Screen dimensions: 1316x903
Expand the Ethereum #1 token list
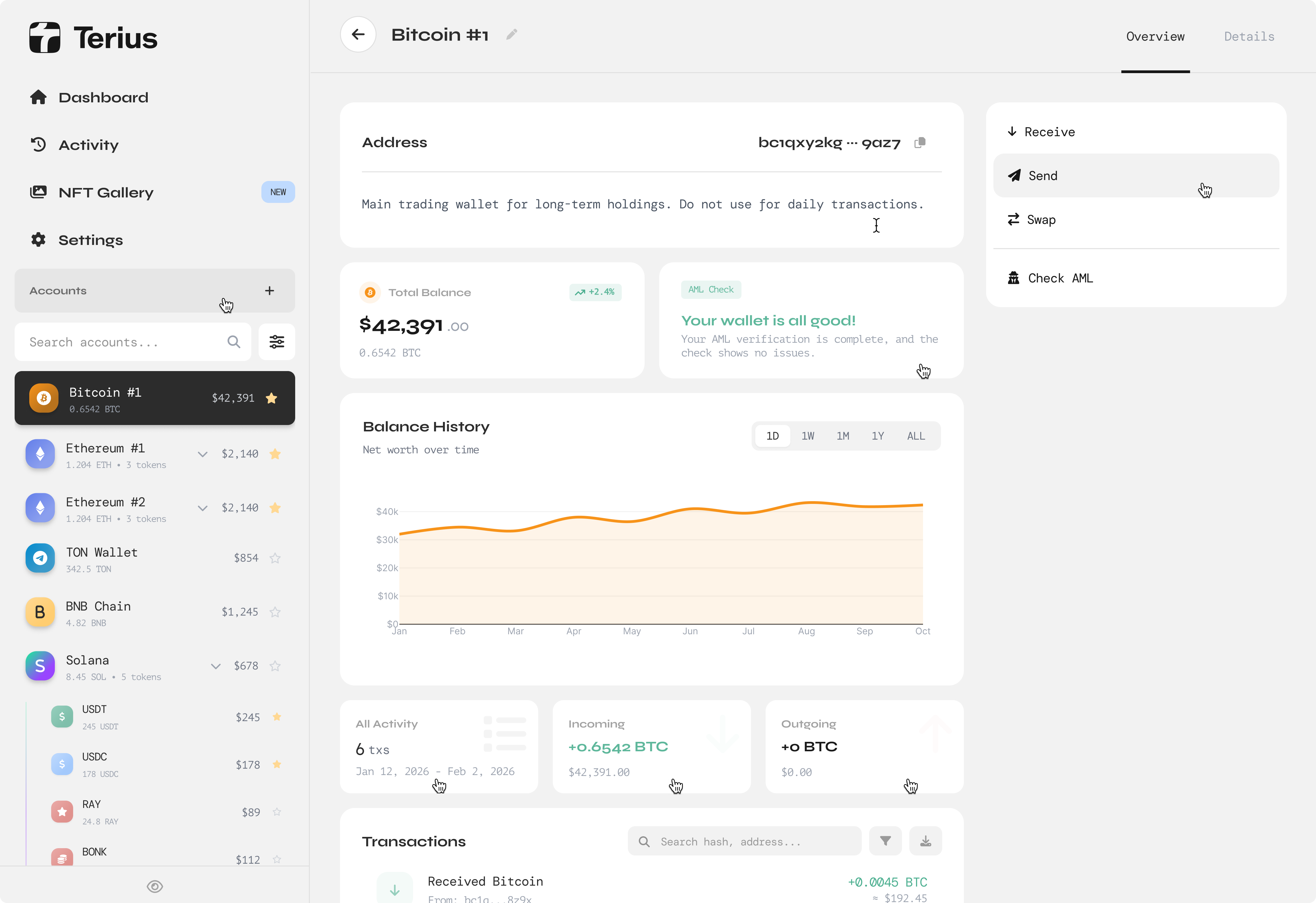pyautogui.click(x=202, y=454)
